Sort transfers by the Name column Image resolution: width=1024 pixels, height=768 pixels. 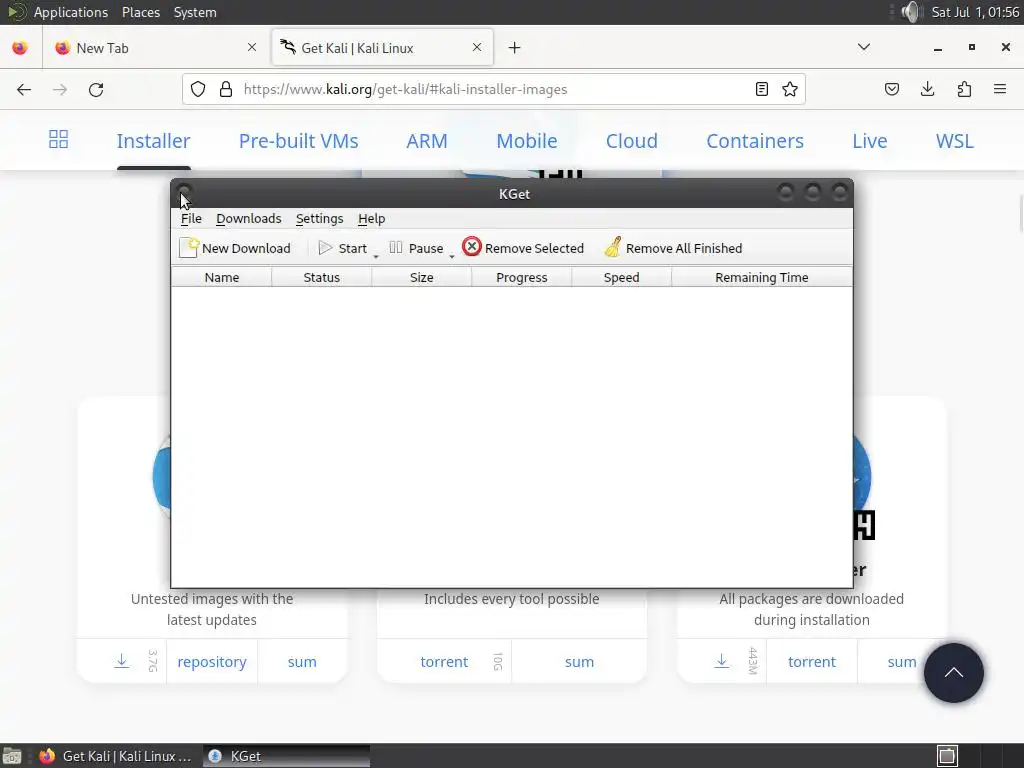[221, 278]
